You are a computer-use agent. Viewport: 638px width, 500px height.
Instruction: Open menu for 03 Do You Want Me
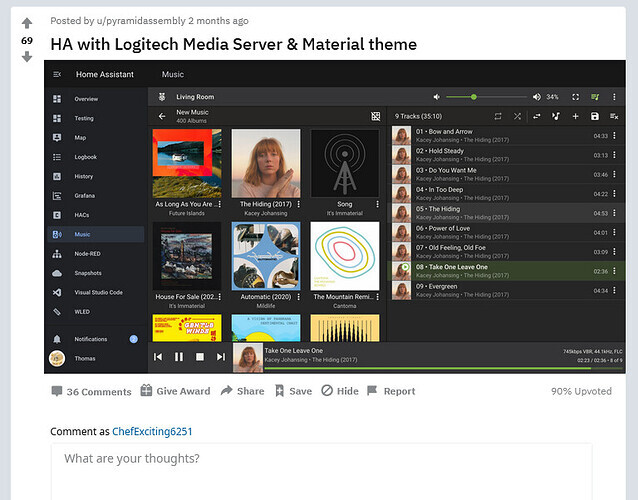tap(614, 174)
